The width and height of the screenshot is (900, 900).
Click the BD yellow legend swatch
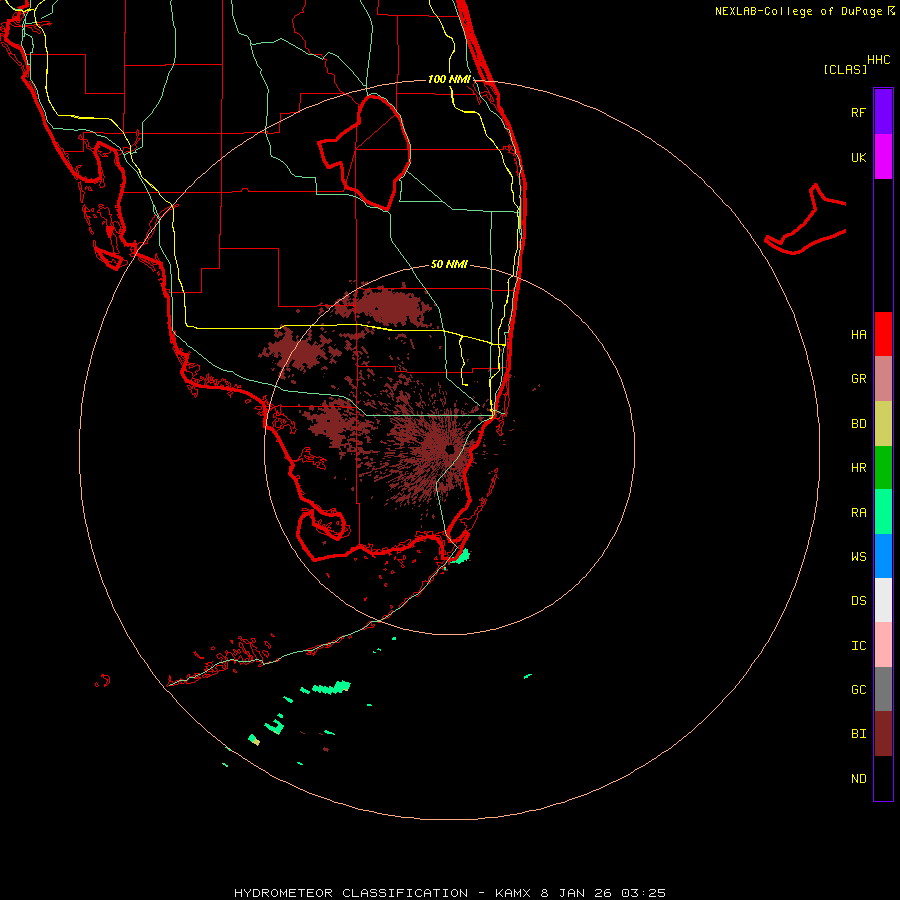pyautogui.click(x=883, y=424)
